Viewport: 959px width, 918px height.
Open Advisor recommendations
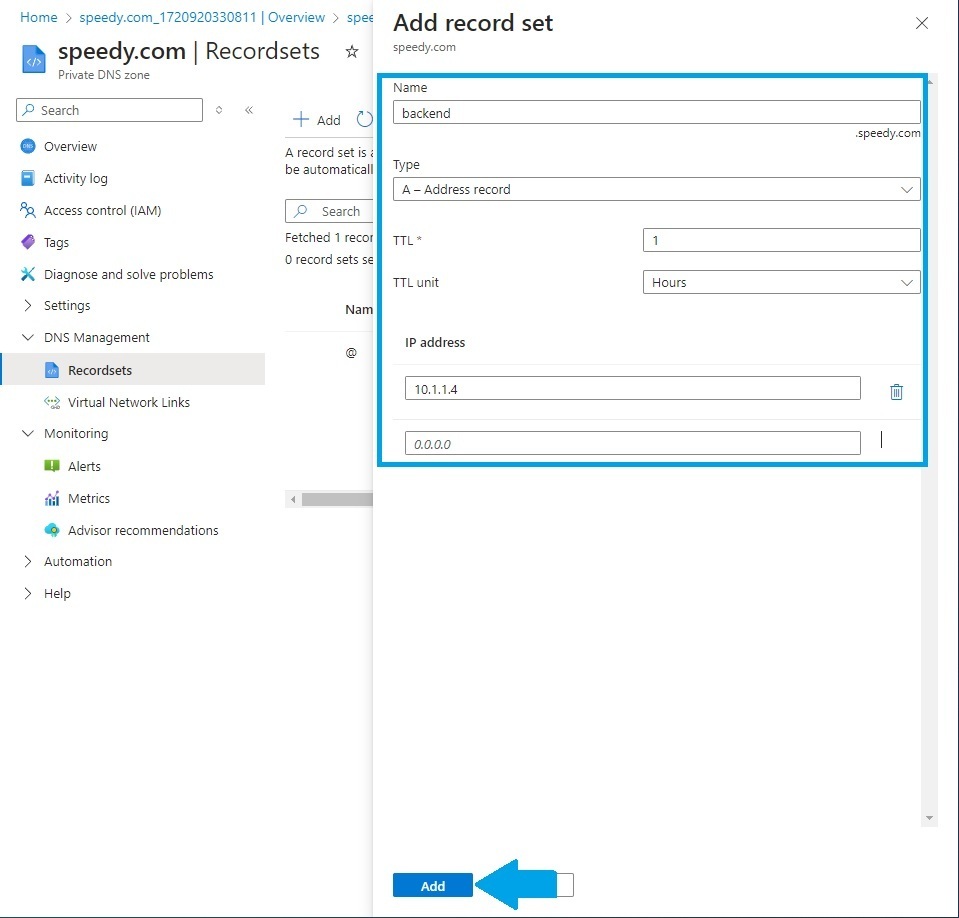(143, 530)
